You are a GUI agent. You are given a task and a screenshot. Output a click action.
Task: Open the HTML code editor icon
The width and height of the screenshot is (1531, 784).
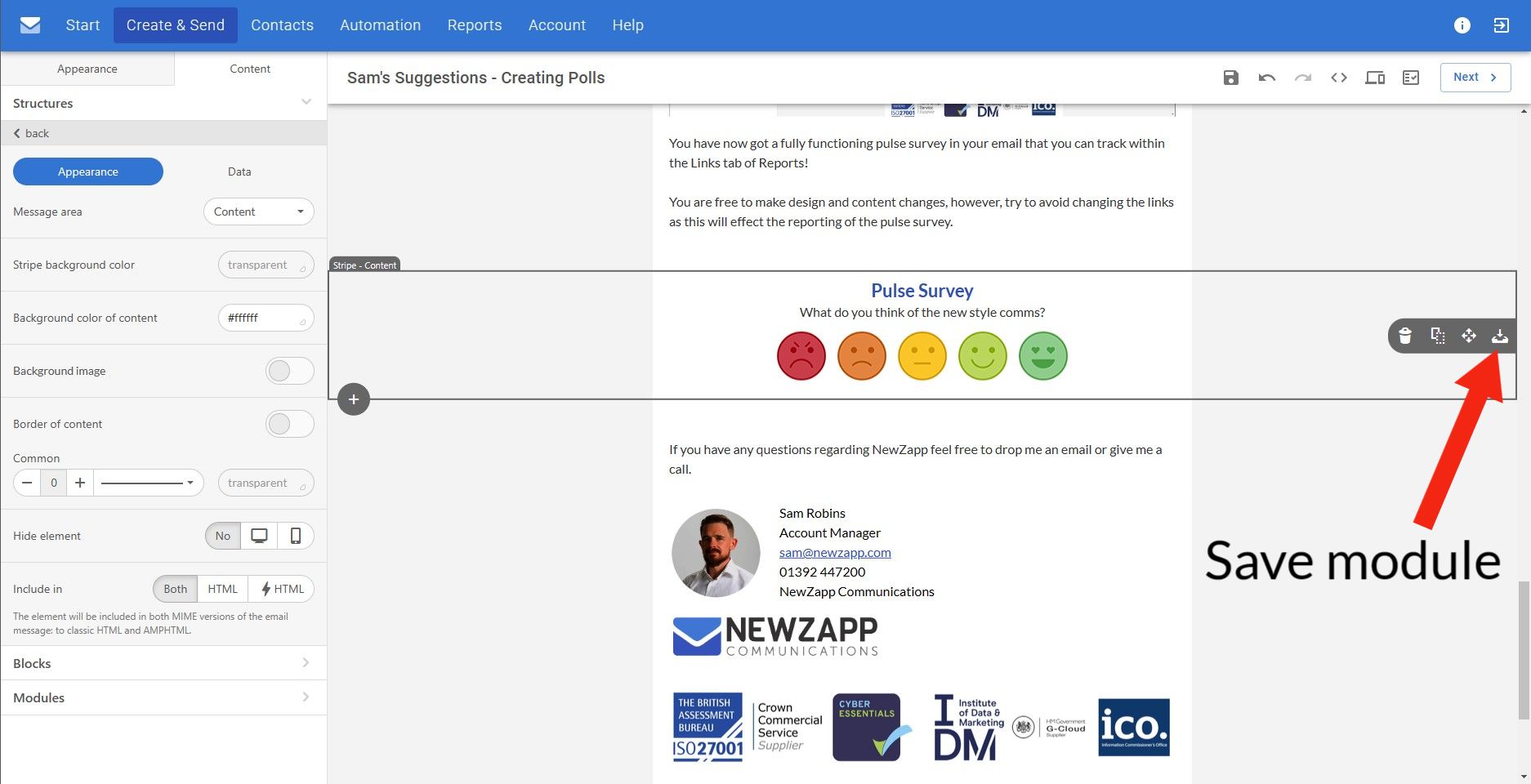(x=1338, y=78)
